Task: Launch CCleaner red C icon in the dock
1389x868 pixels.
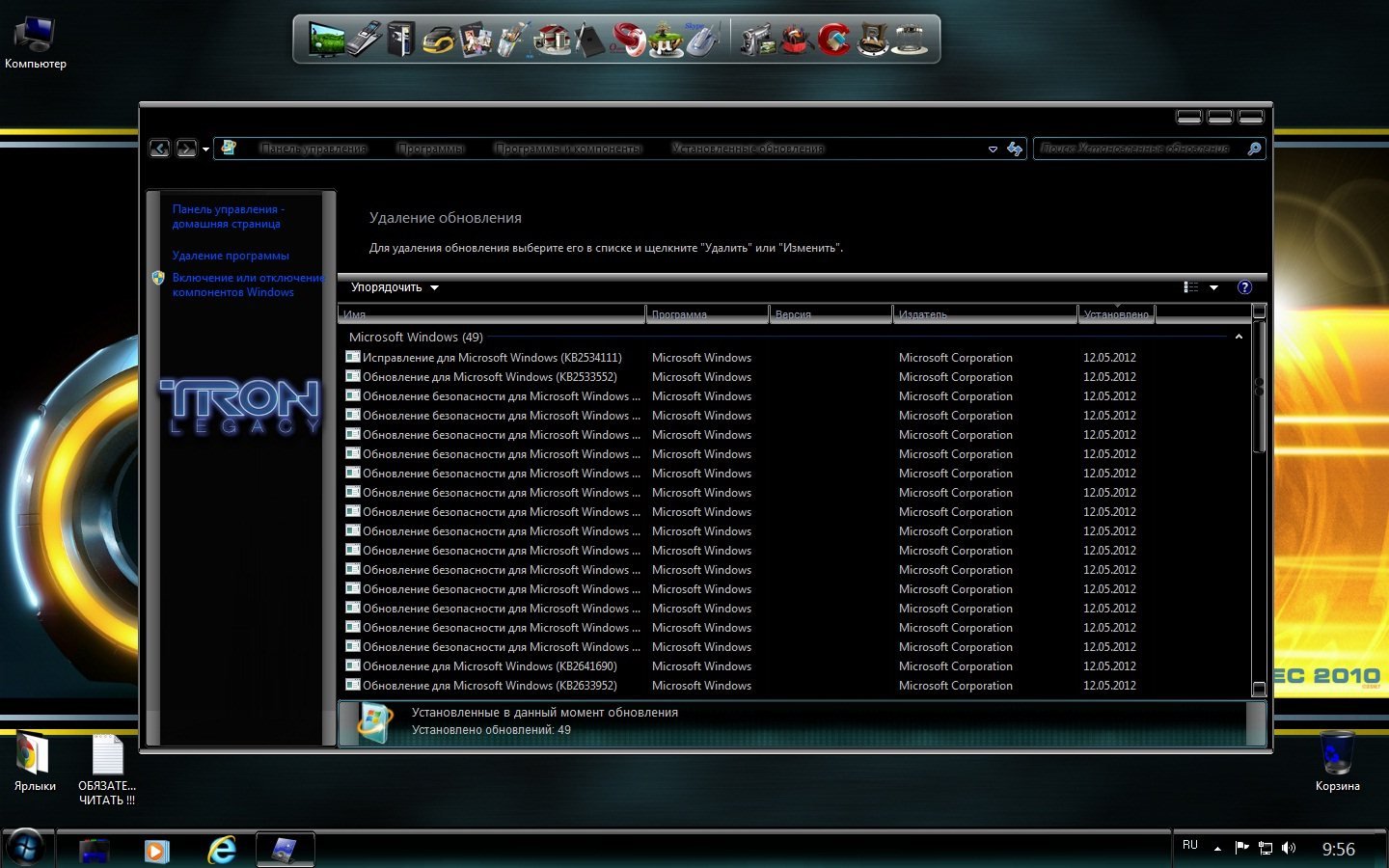Action: pyautogui.click(x=833, y=41)
